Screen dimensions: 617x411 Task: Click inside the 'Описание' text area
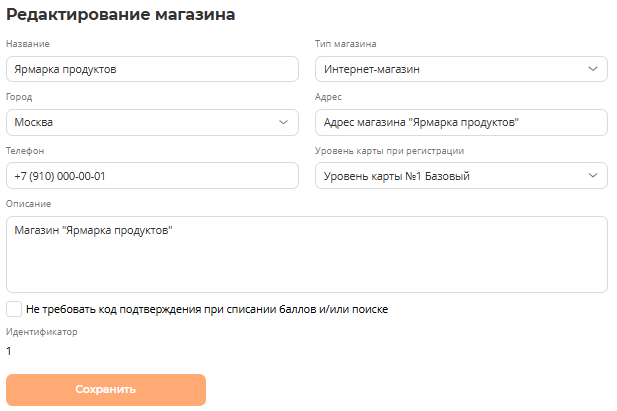[x=307, y=255]
